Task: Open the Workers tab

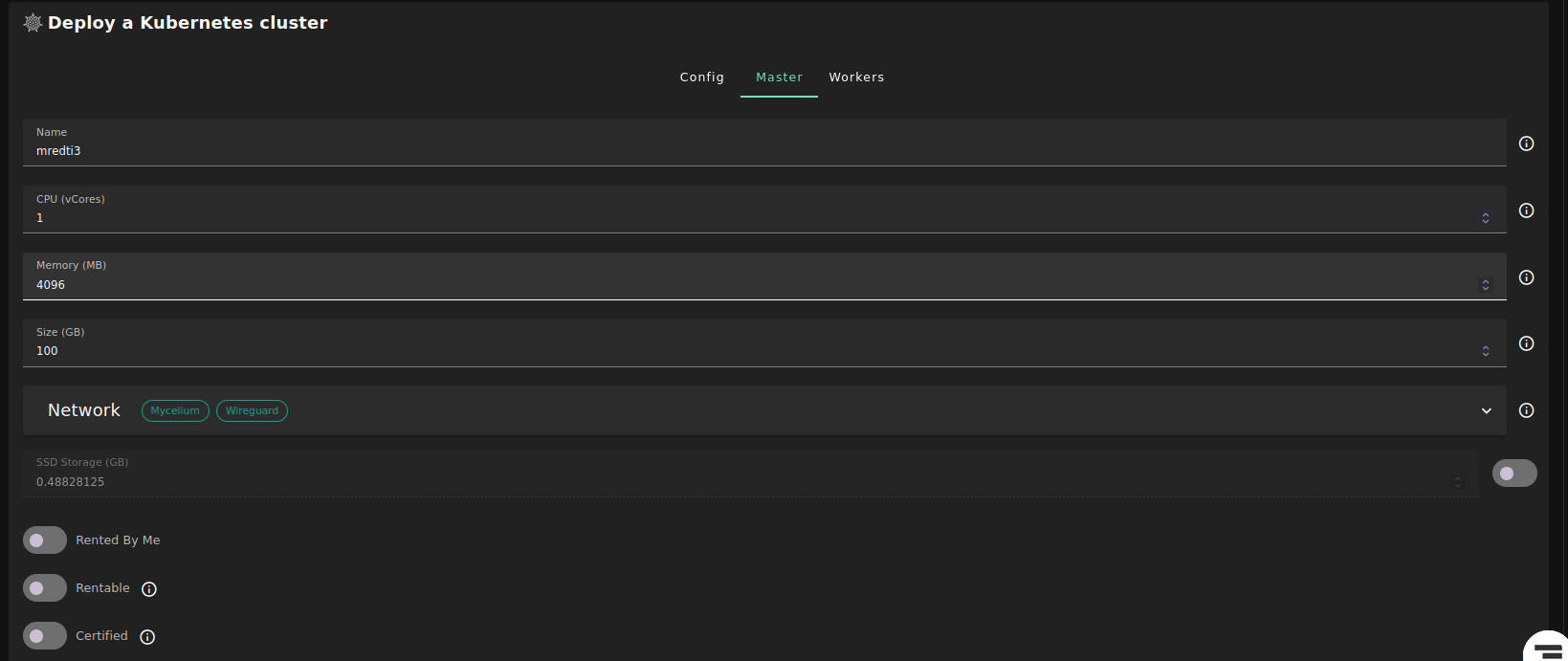Action: (x=856, y=77)
